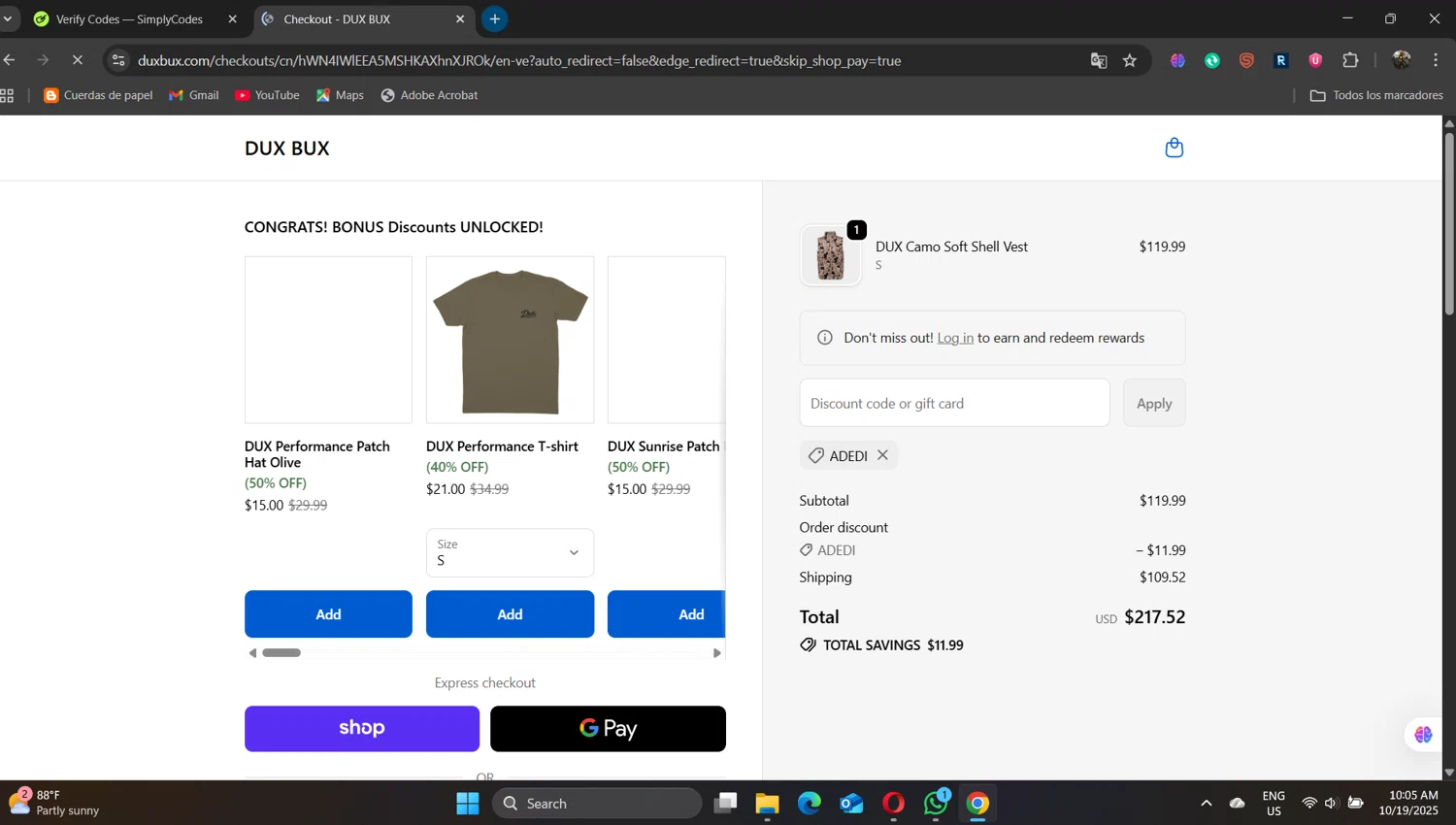Apply the discount code
This screenshot has width=1456, height=825.
1154,403
